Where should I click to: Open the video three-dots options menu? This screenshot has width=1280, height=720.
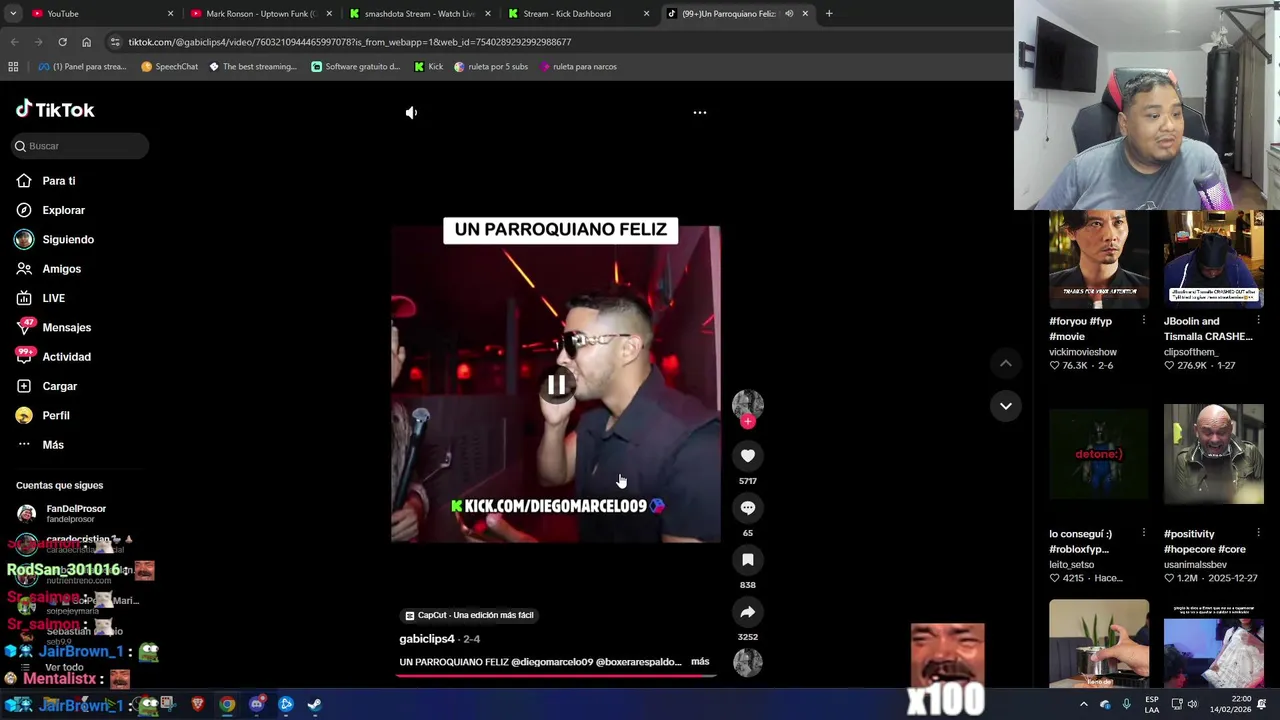[x=700, y=113]
